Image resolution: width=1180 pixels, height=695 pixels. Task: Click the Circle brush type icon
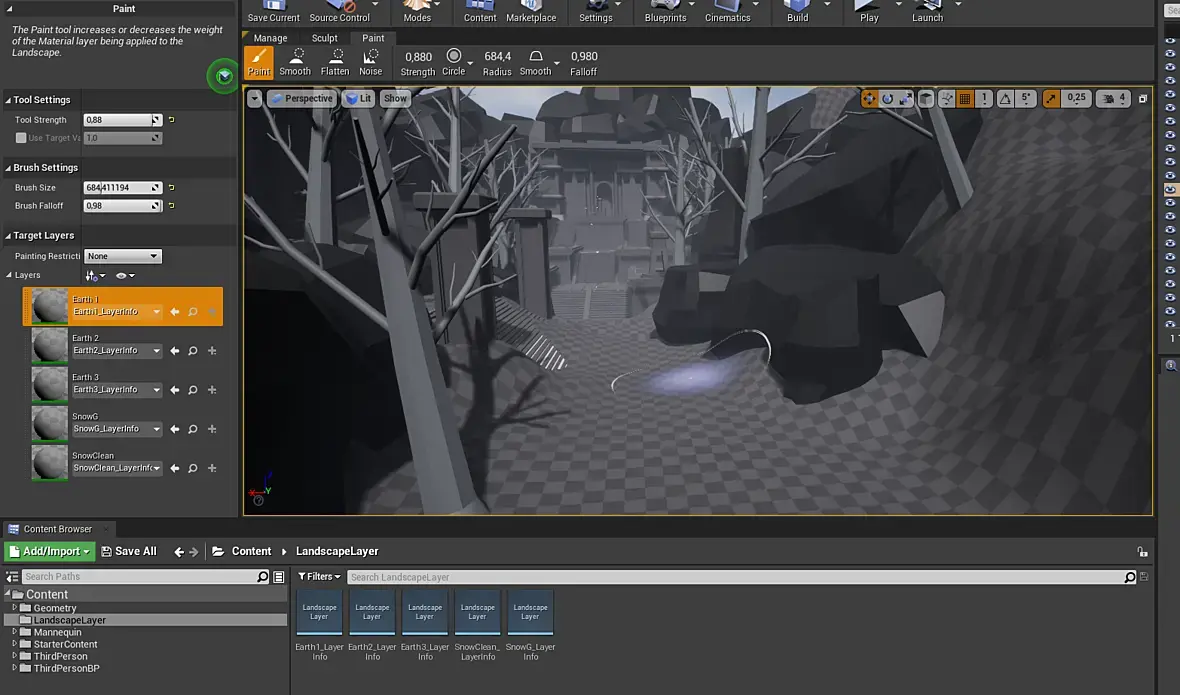coord(454,58)
